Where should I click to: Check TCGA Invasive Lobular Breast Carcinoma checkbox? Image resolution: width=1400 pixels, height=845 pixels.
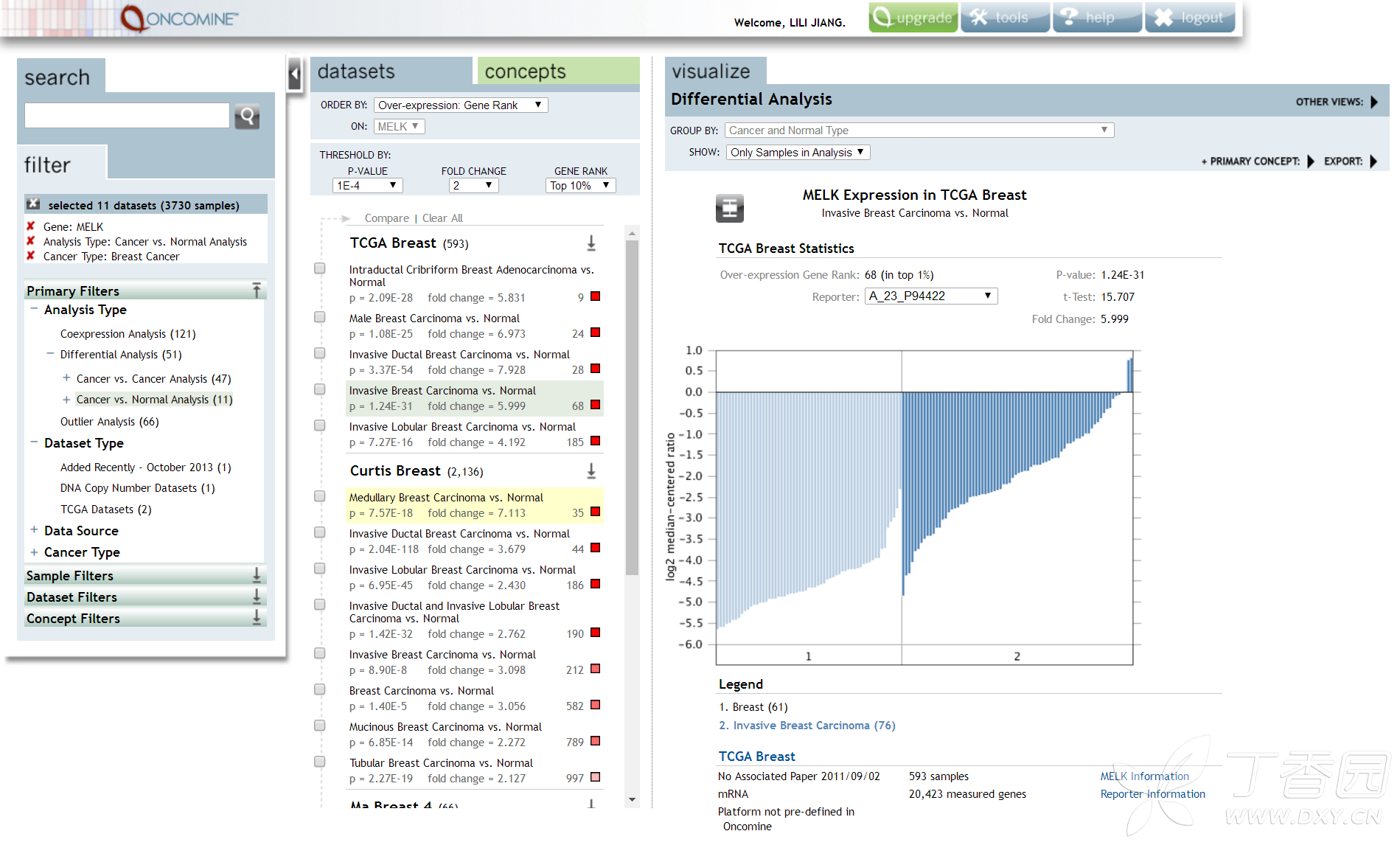320,425
